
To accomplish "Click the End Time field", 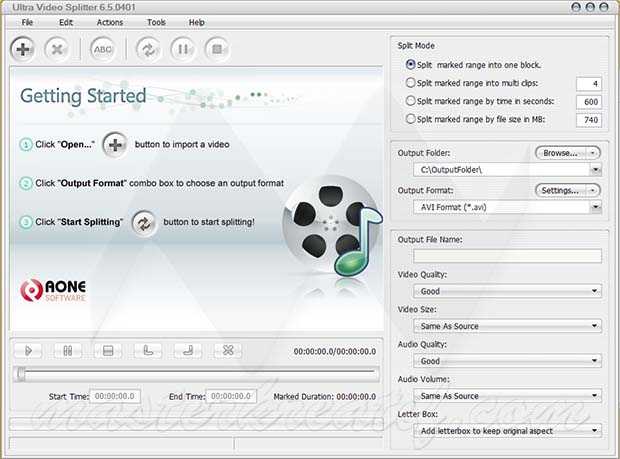I will click(x=231, y=396).
